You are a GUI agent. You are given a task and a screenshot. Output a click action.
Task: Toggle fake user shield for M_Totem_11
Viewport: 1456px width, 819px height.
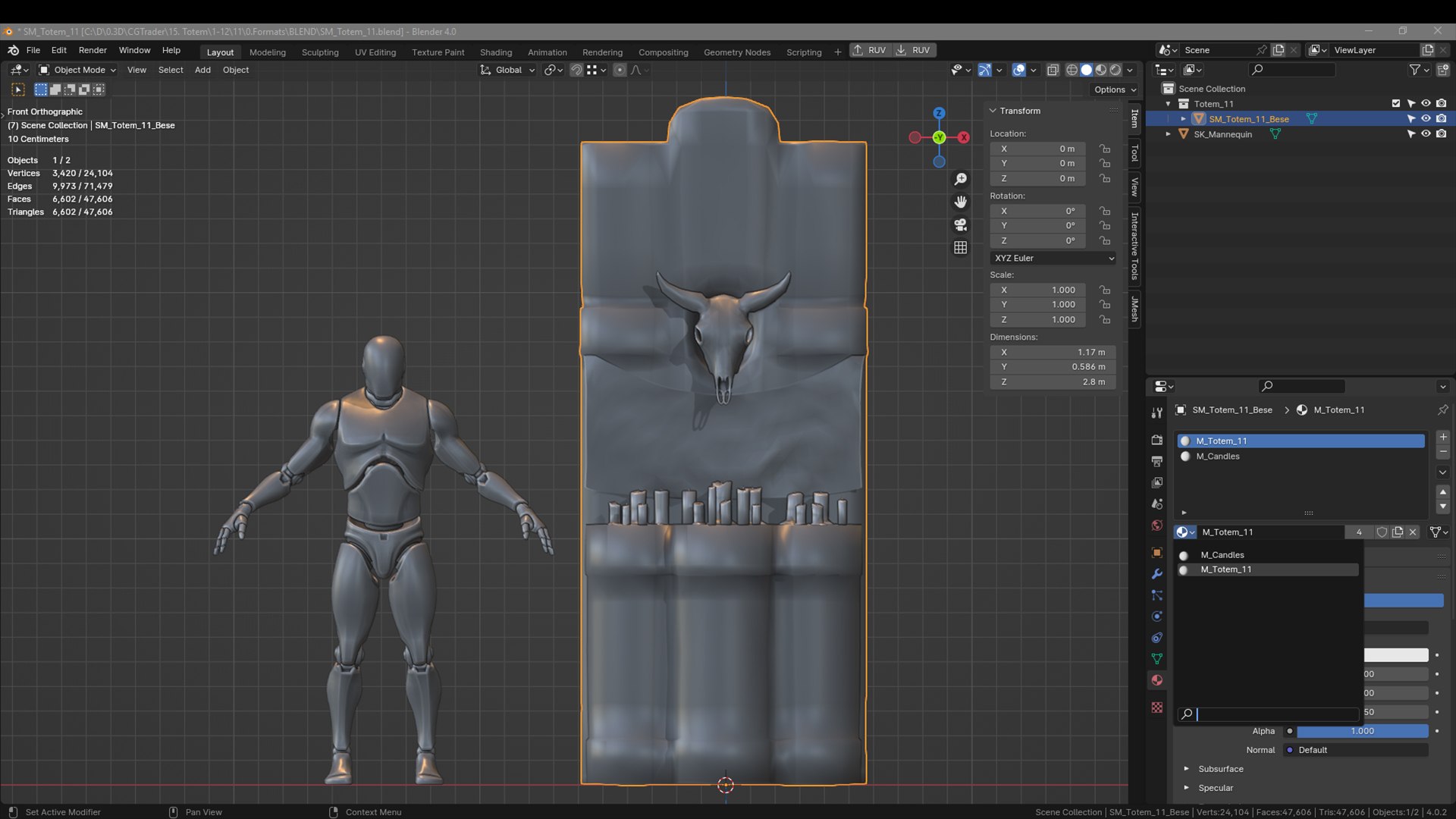(1382, 532)
